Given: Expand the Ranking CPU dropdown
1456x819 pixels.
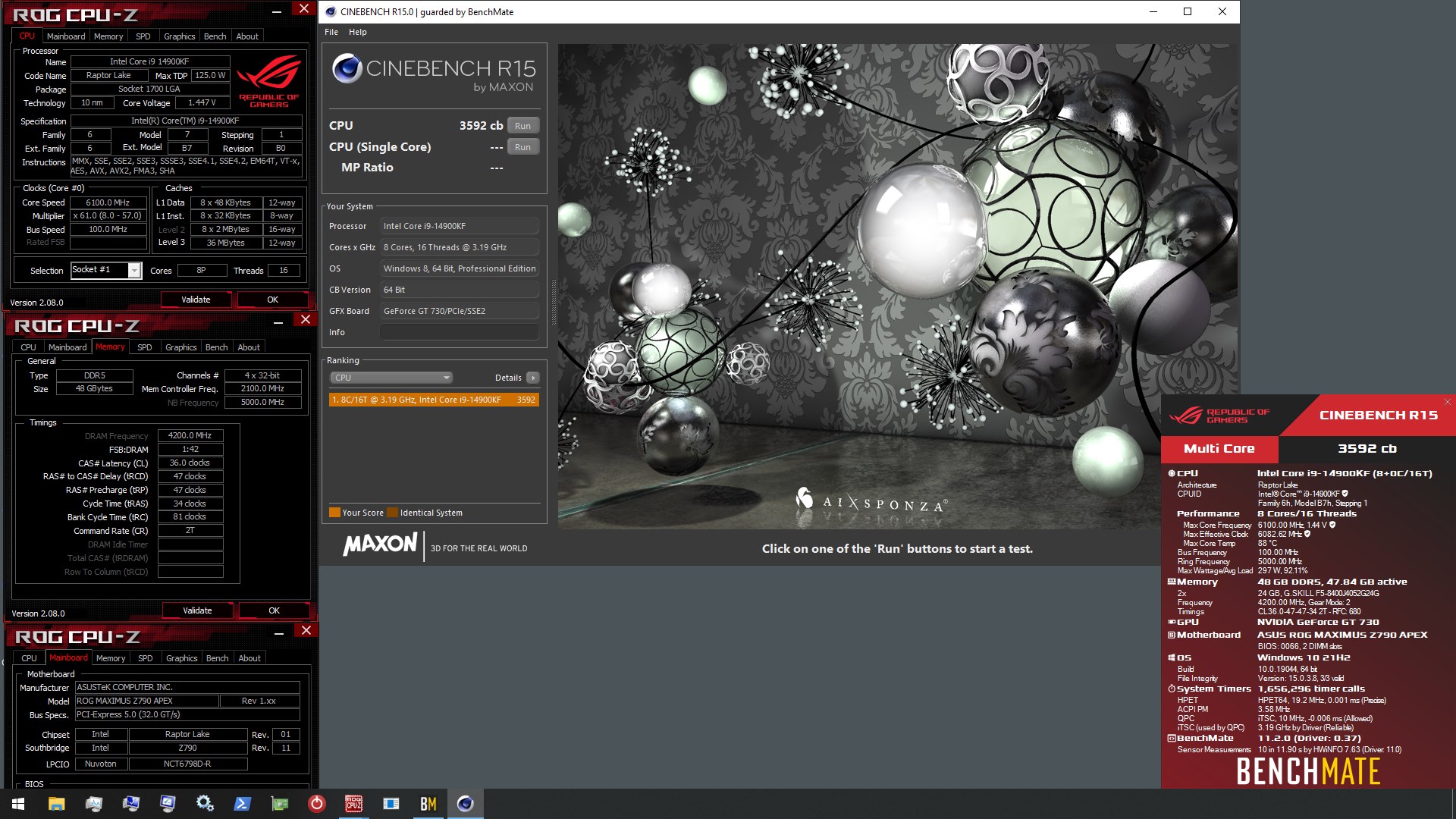Looking at the screenshot, I should coord(391,378).
